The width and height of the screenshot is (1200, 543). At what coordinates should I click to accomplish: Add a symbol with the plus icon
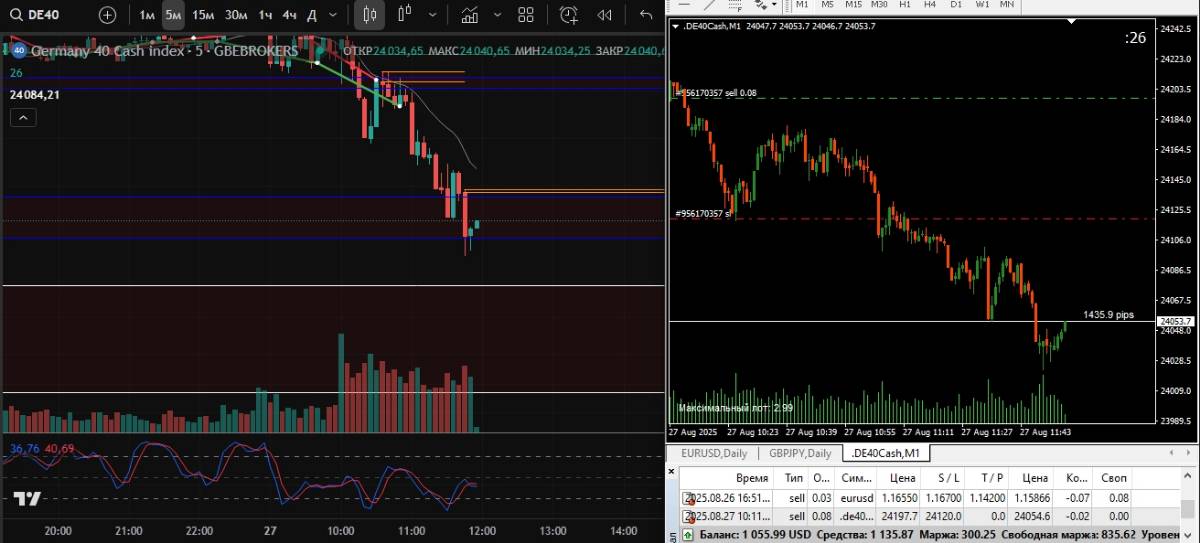107,15
